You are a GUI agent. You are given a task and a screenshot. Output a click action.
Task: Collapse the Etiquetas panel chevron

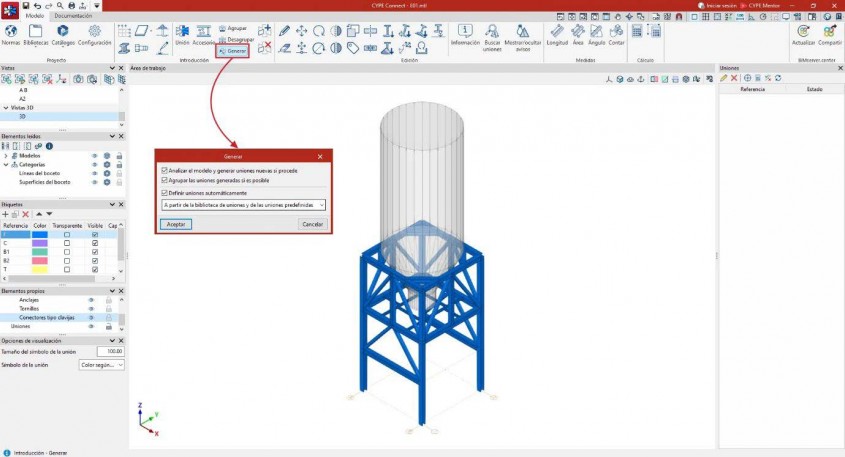[x=112, y=204]
